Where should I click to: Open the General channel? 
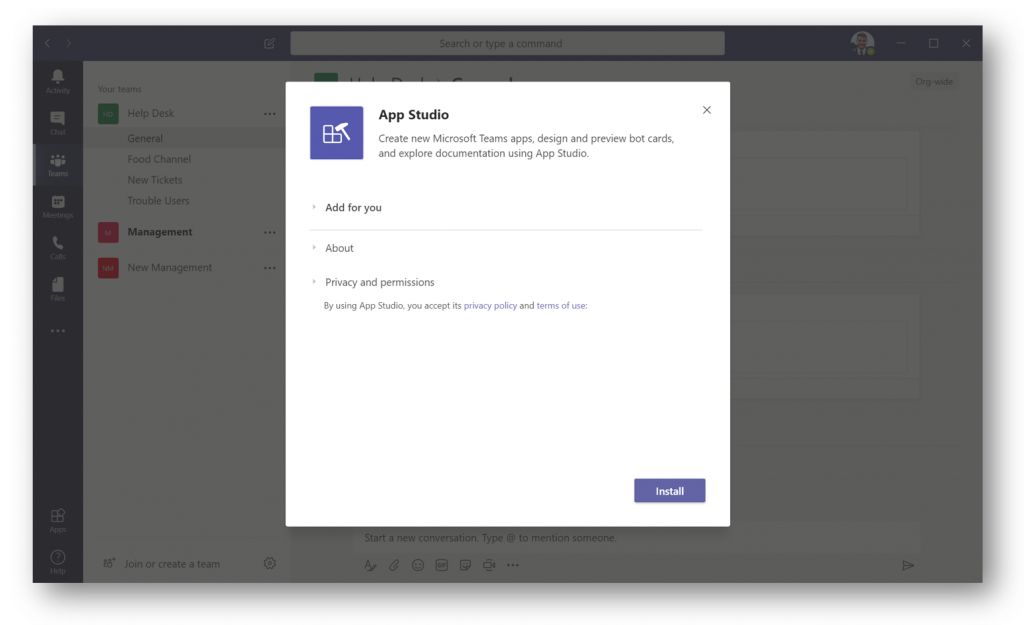point(145,138)
